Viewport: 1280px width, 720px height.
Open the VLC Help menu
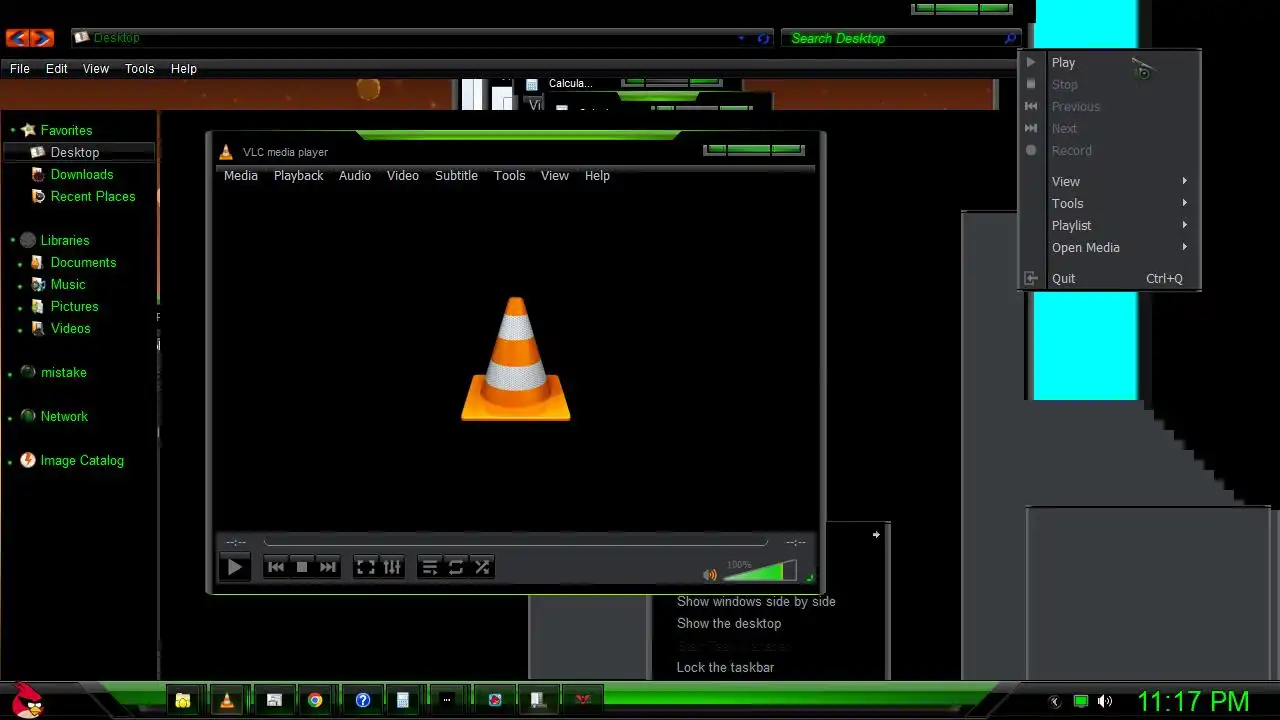tap(597, 175)
